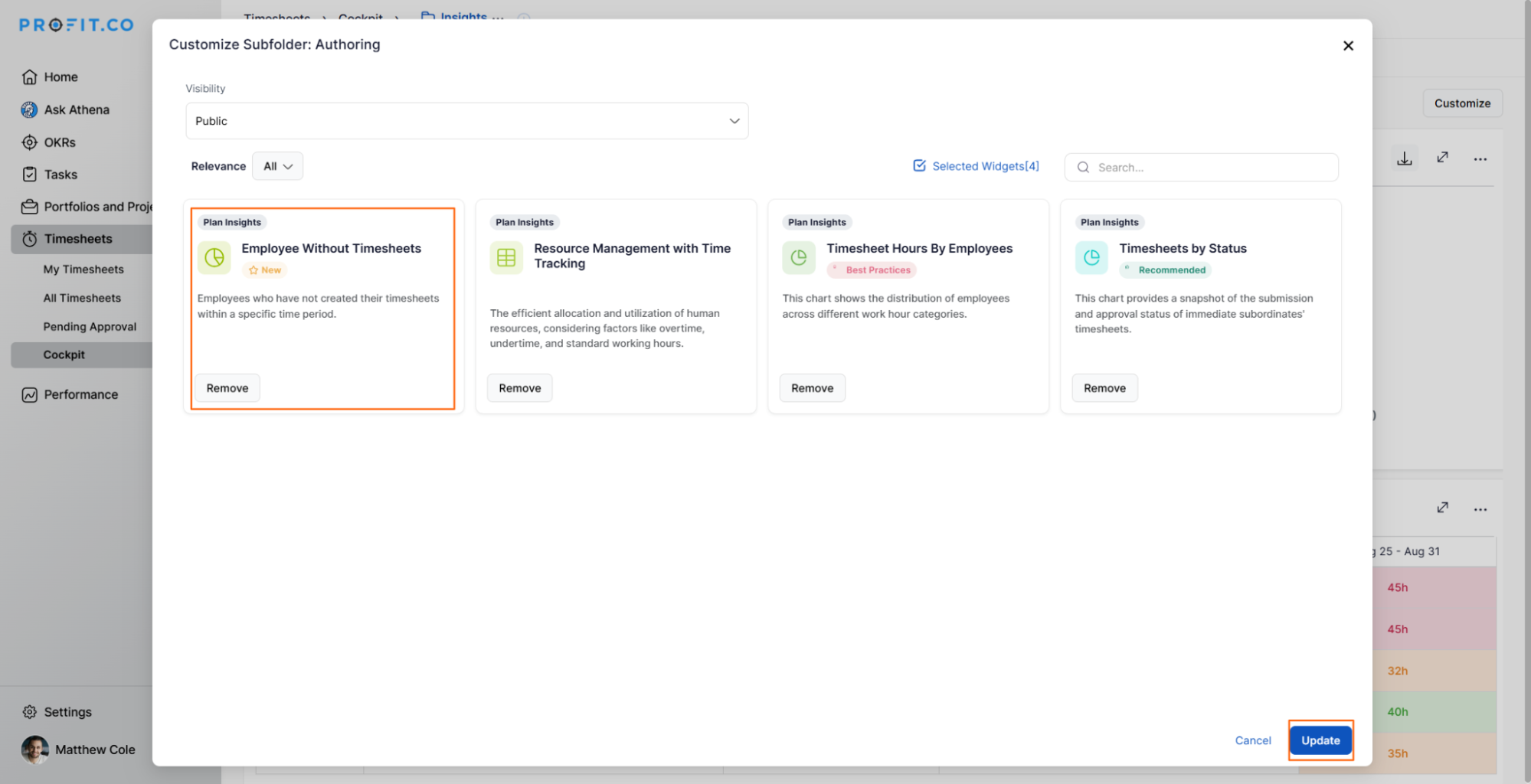Go to All Timesheets
Image resolution: width=1531 pixels, height=784 pixels.
(x=82, y=298)
